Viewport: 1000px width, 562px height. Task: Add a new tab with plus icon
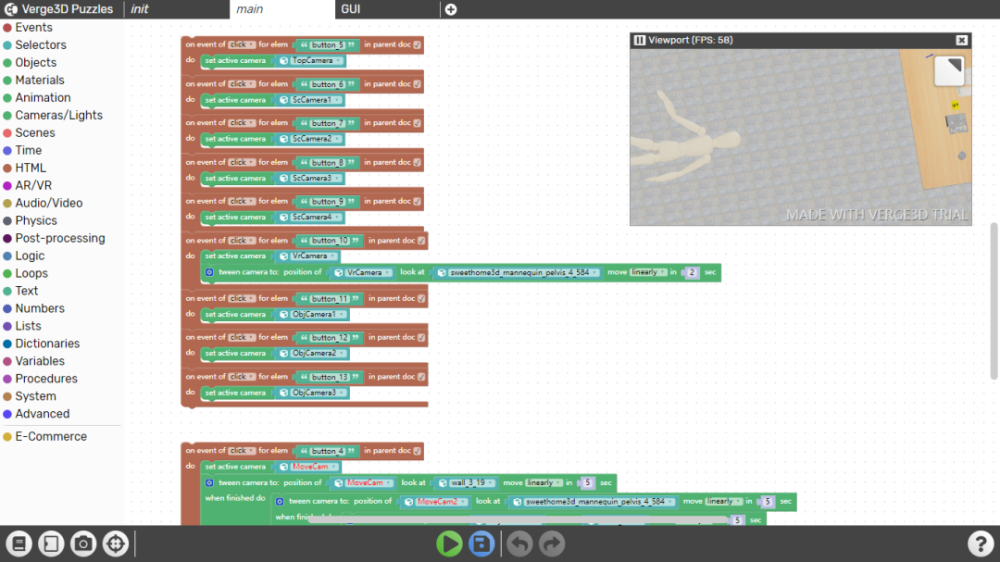(451, 10)
